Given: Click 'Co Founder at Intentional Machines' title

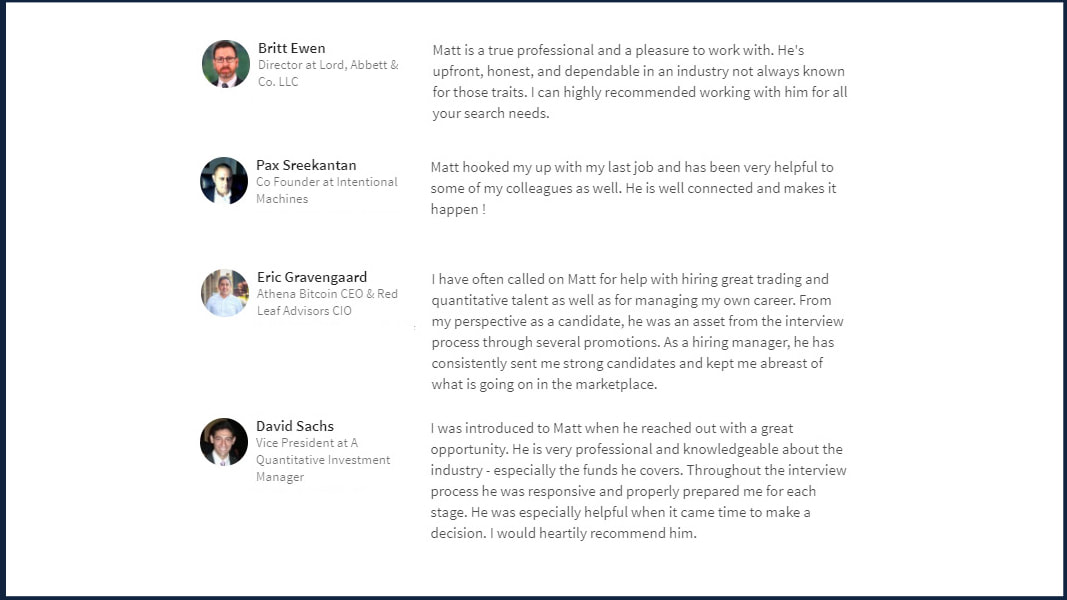Looking at the screenshot, I should (327, 190).
